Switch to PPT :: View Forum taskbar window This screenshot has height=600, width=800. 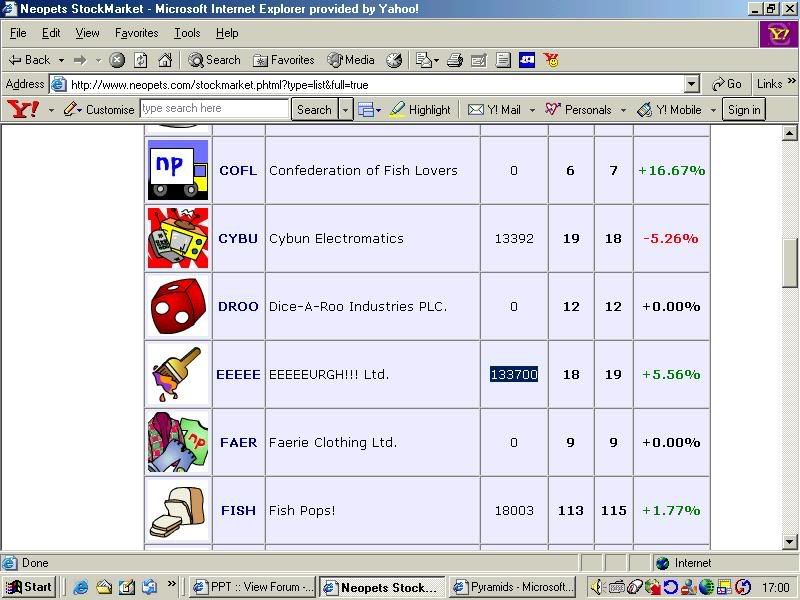pyautogui.click(x=253, y=587)
